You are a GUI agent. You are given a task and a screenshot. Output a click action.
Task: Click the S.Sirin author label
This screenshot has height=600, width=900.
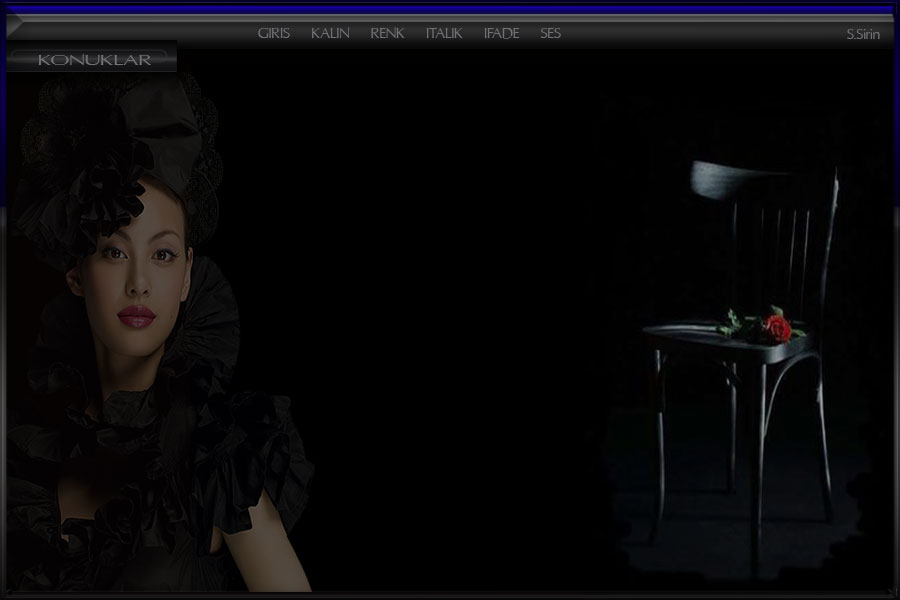(862, 34)
